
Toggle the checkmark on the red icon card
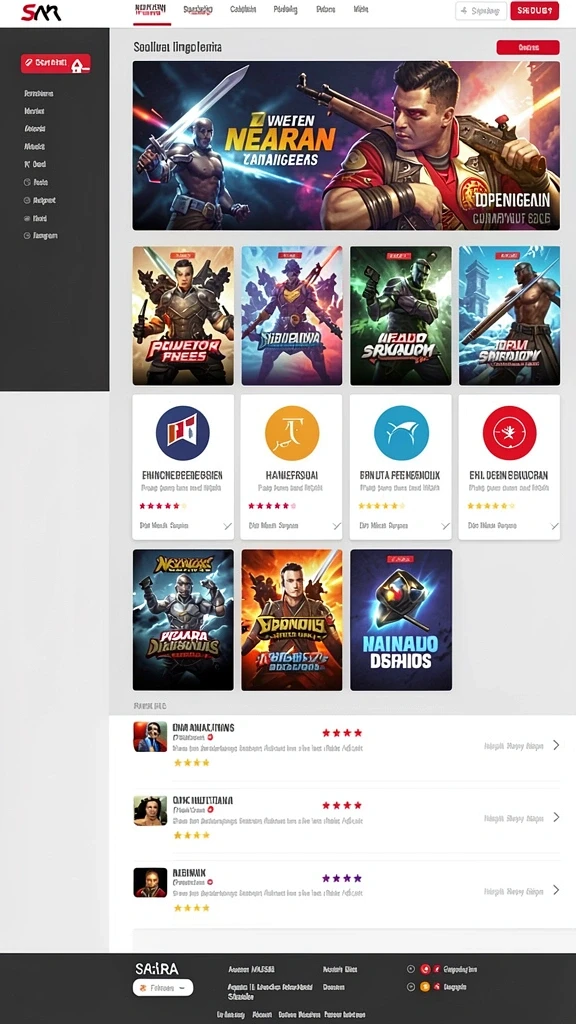pos(554,526)
